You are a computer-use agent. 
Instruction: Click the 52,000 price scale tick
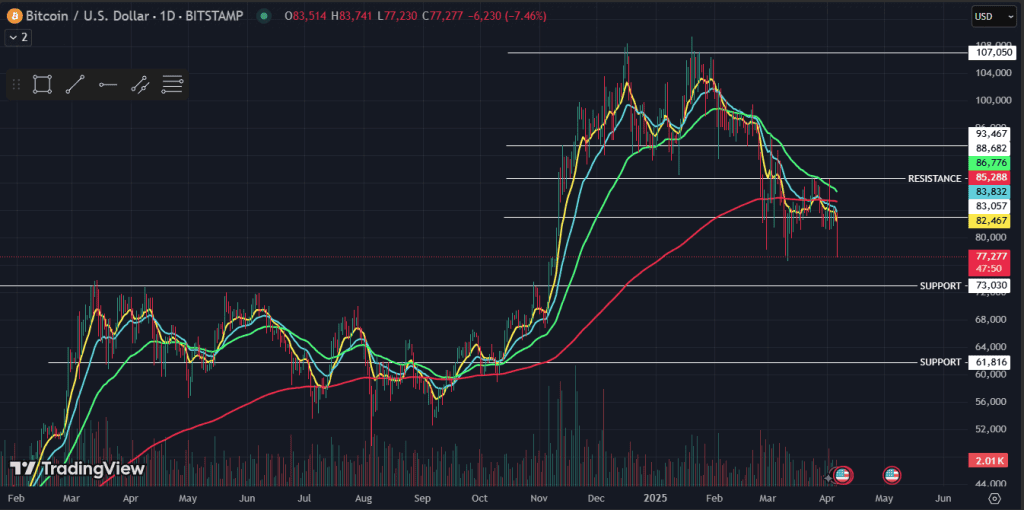click(991, 430)
